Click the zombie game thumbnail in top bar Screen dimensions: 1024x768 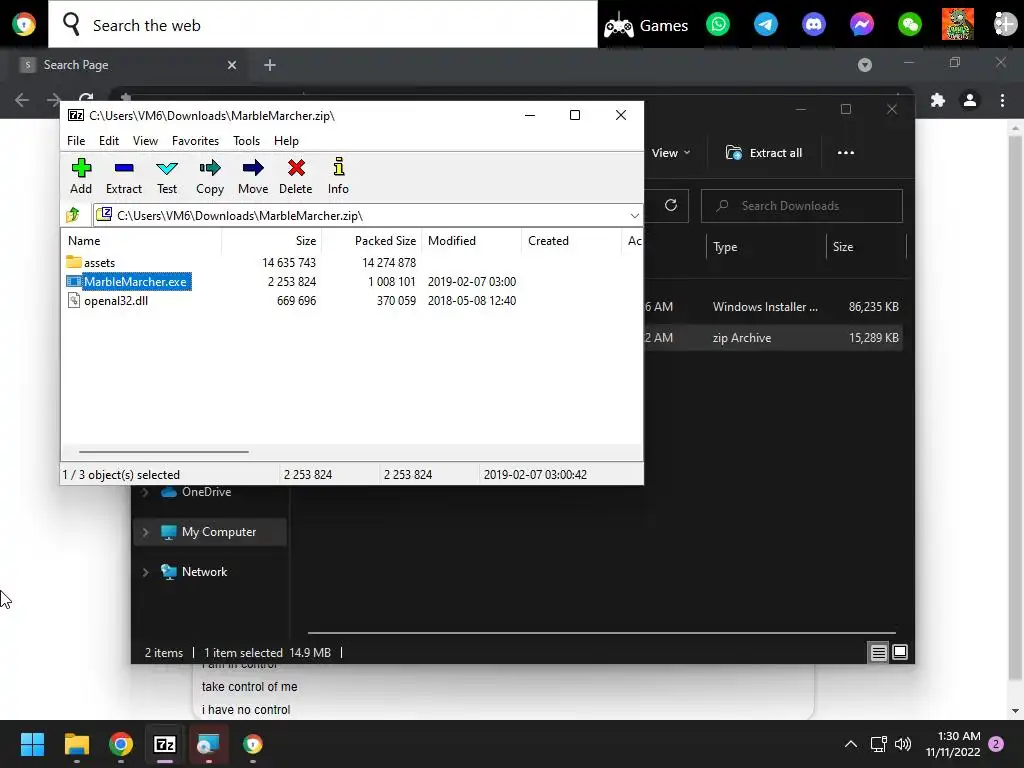point(957,24)
